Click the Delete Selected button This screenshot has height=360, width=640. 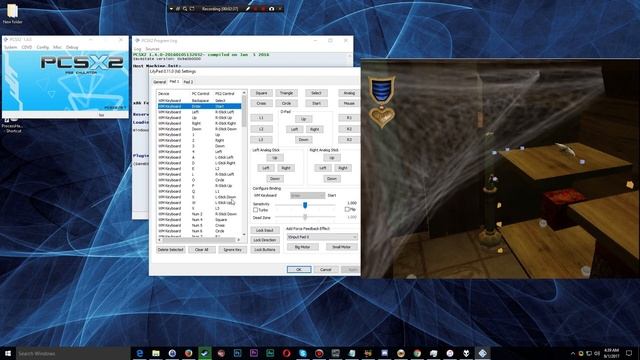click(170, 249)
